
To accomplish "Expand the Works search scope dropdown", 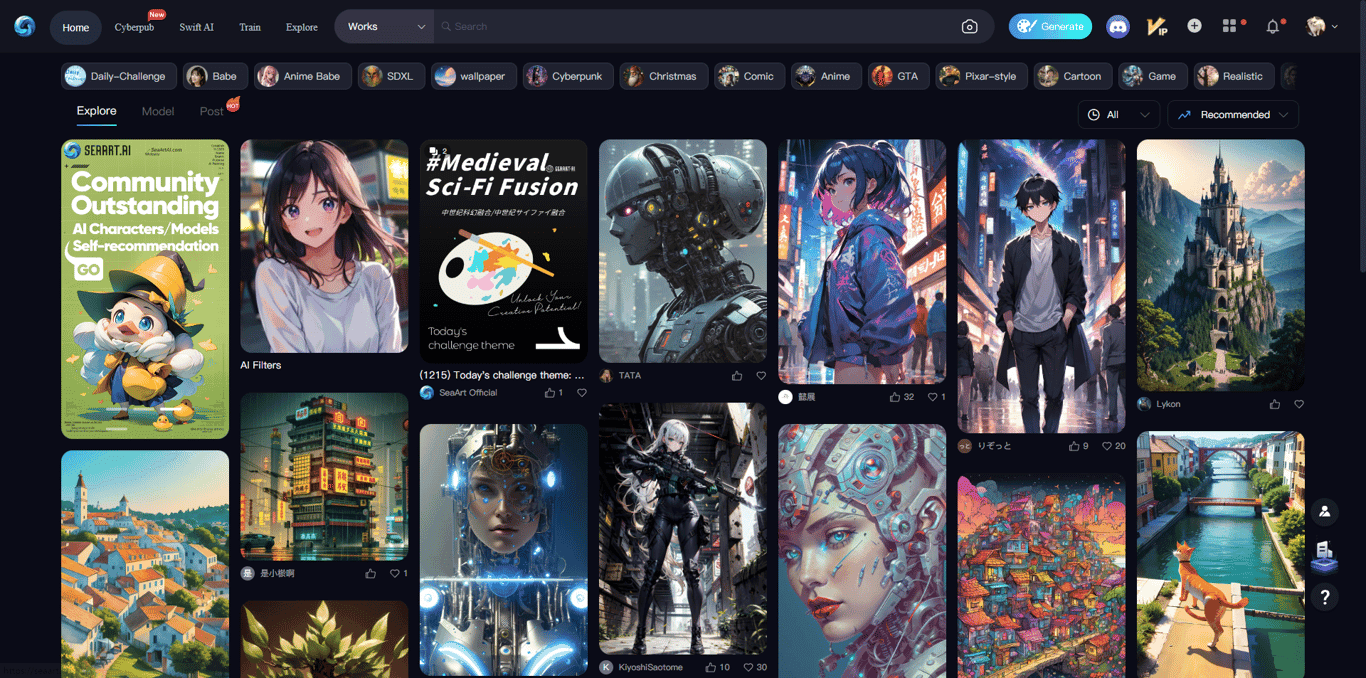I will [x=385, y=27].
